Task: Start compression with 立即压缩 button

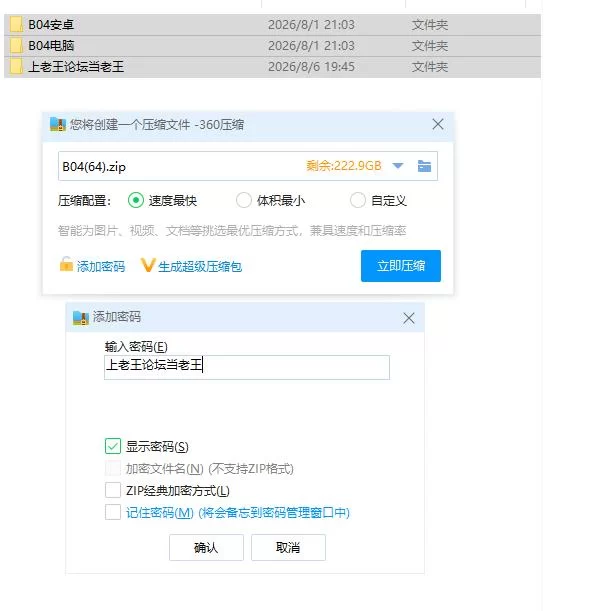Action: point(401,266)
